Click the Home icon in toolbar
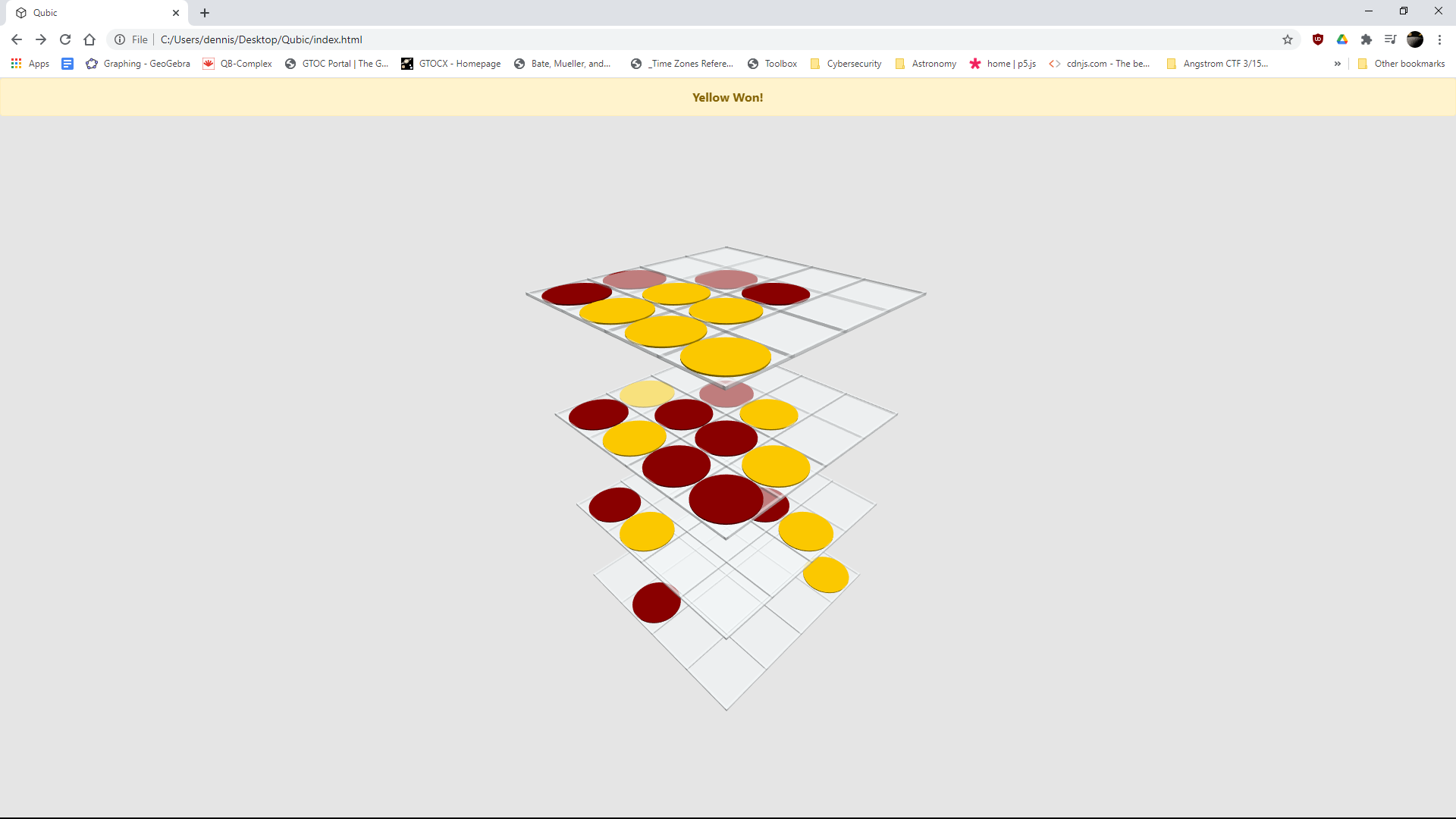 (89, 39)
